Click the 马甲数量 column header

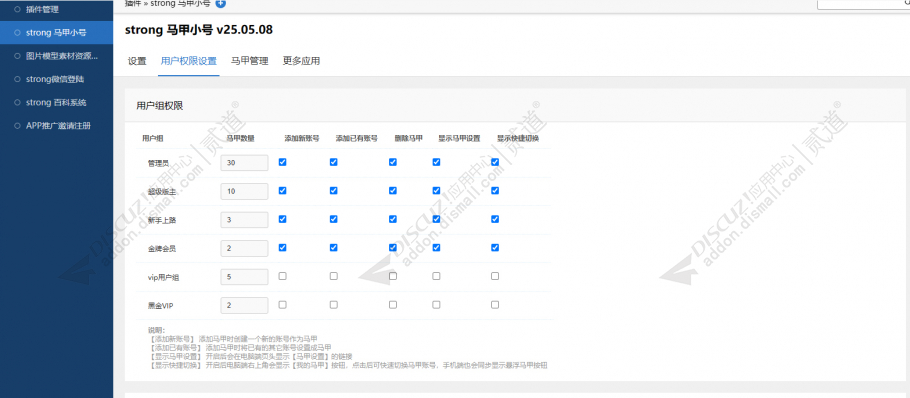tap(240, 139)
